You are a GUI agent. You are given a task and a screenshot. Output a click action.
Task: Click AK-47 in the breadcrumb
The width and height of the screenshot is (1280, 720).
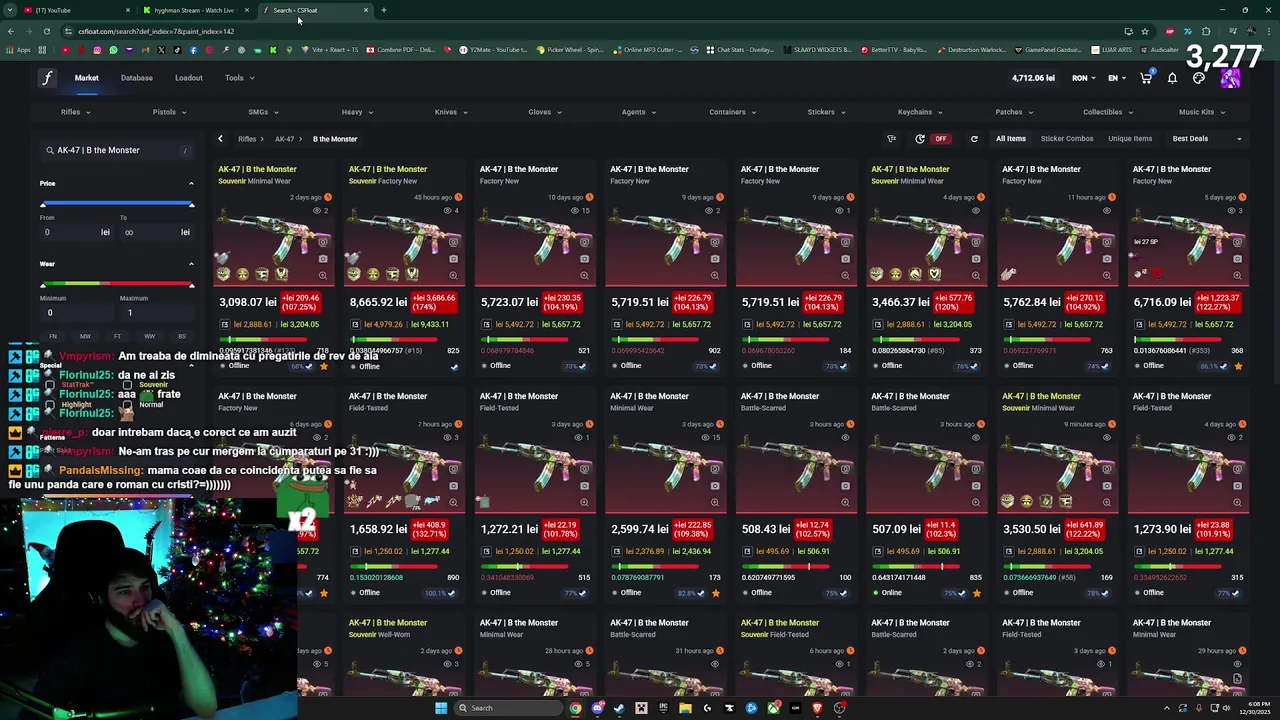point(284,139)
